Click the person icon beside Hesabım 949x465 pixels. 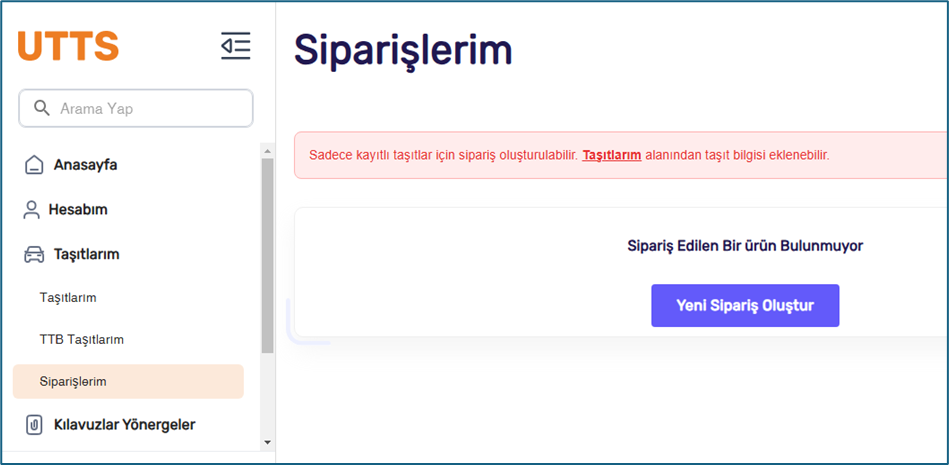[x=31, y=209]
